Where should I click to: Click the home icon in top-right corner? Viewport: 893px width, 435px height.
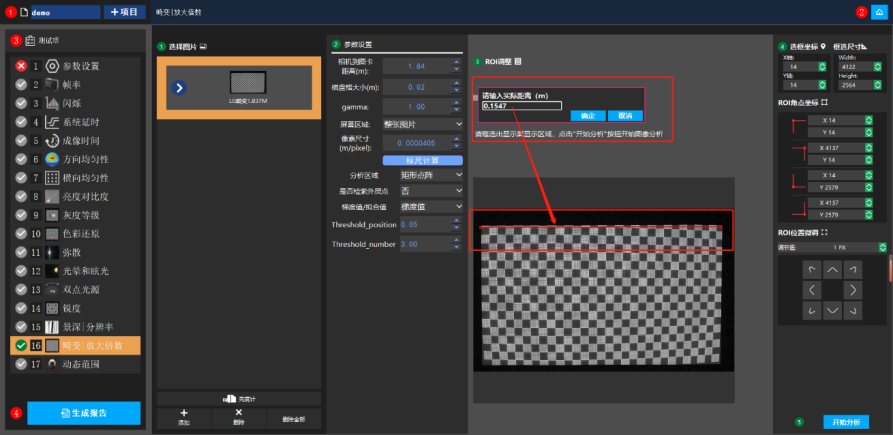(877, 12)
